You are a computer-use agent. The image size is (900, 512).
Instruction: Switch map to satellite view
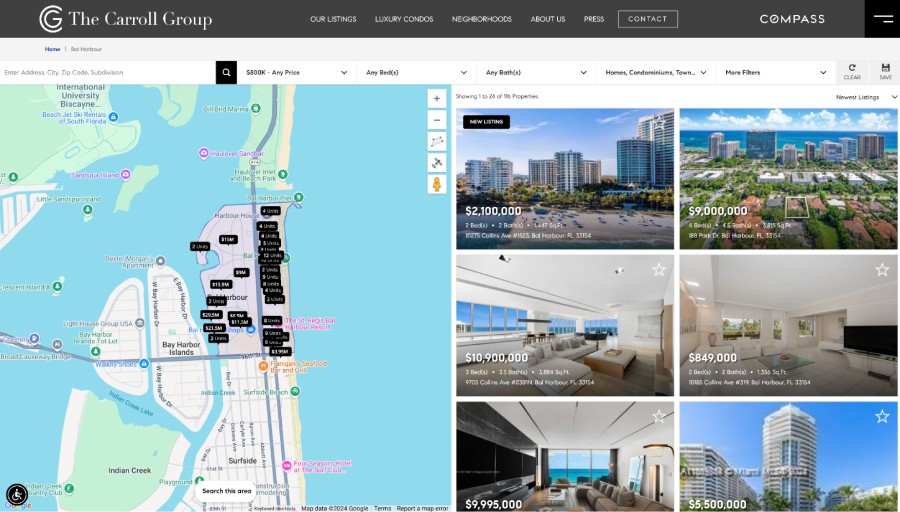coord(436,162)
